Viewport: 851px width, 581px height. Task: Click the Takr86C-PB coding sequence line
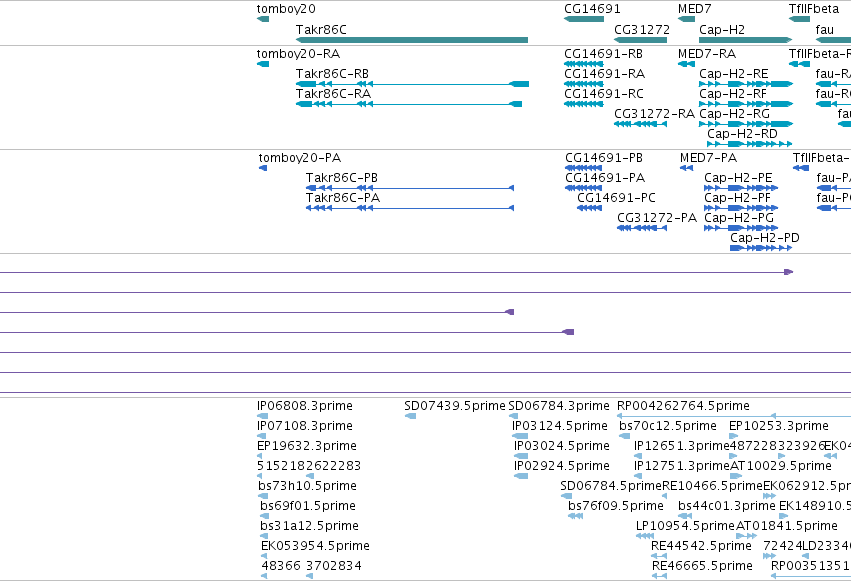(410, 188)
